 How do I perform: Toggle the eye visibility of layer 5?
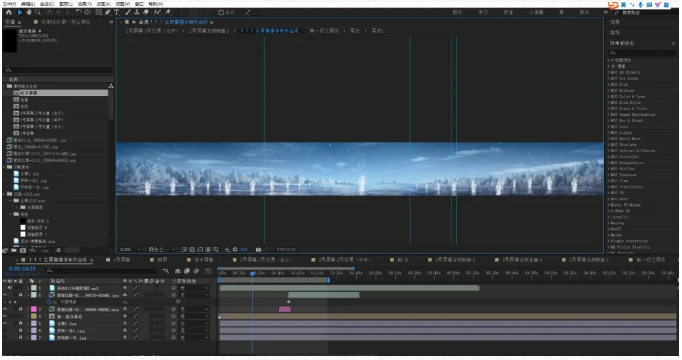5,323
